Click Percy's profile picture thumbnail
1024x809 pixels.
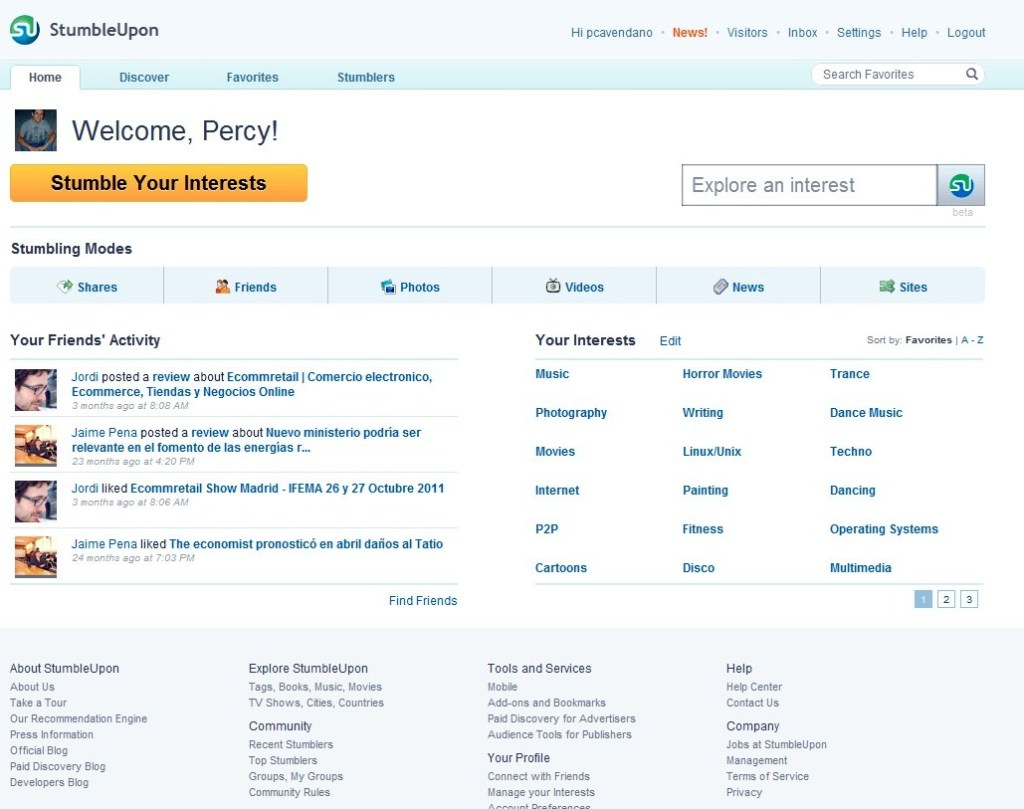tap(36, 131)
